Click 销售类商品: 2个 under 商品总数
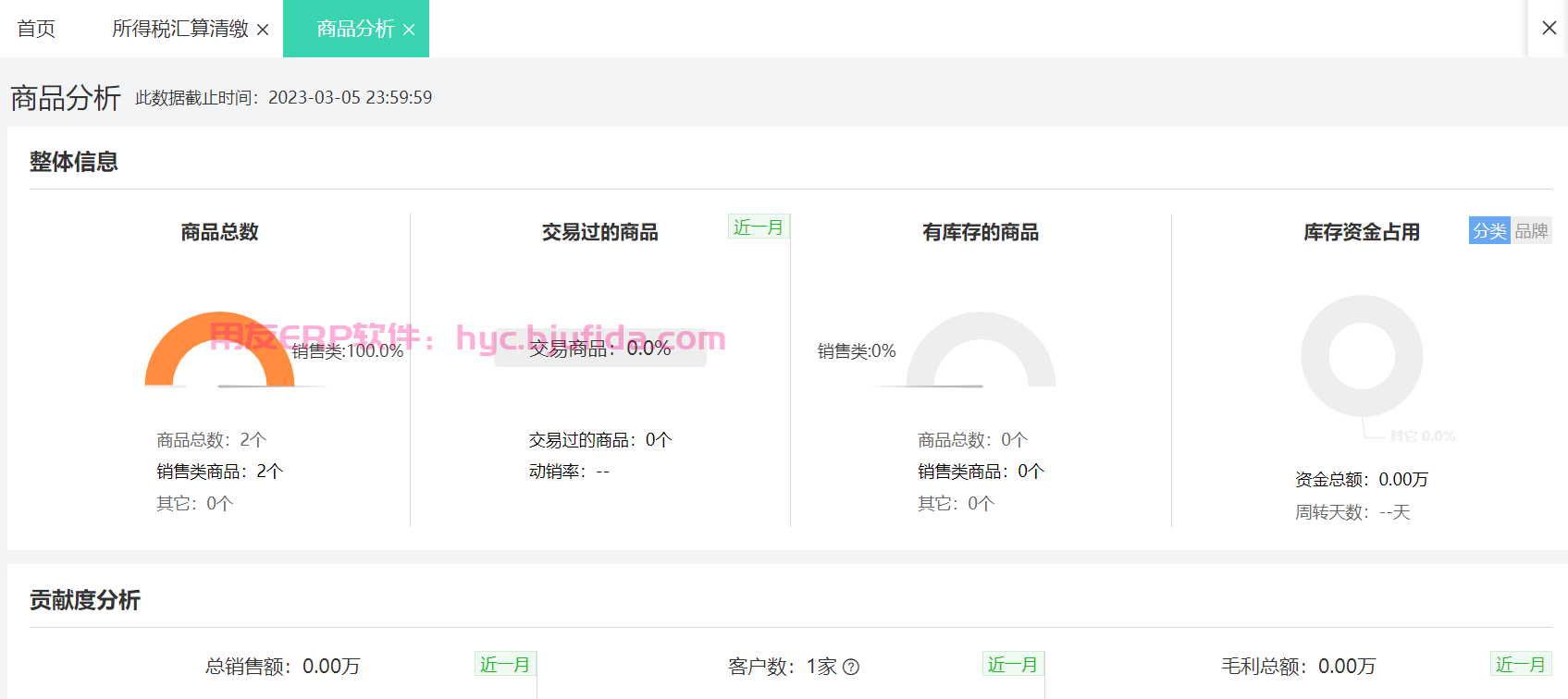The image size is (1568, 699). coord(219,472)
